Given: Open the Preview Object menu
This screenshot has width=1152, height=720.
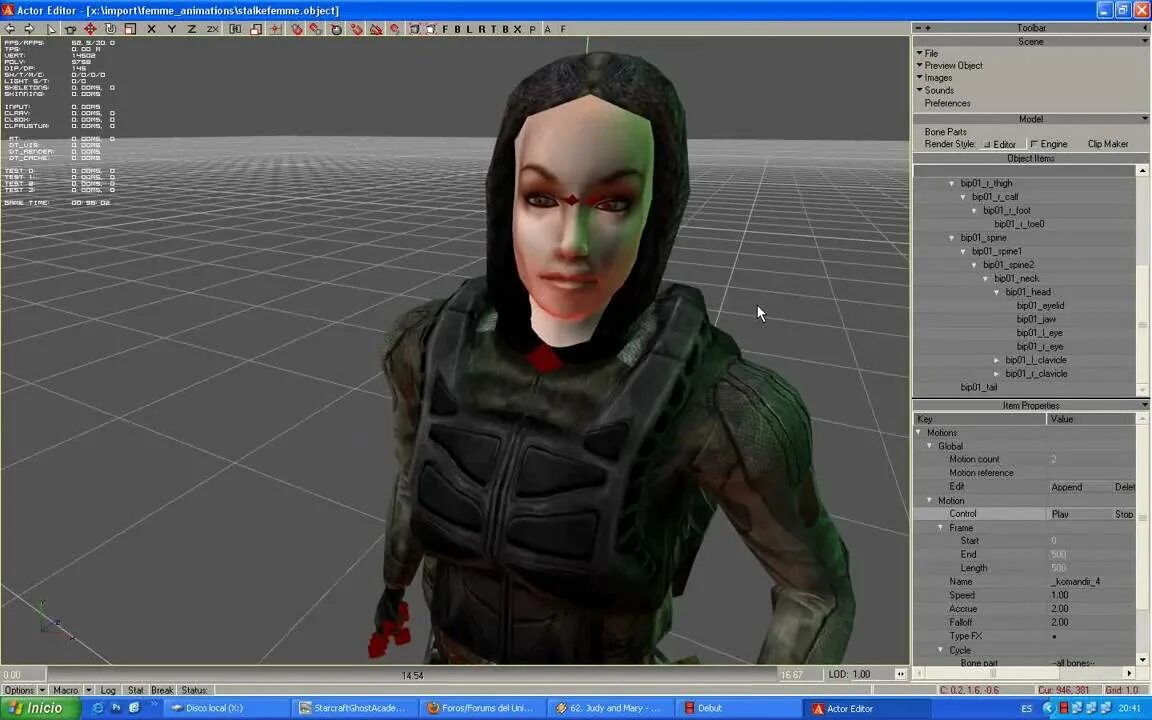Looking at the screenshot, I should tap(953, 65).
